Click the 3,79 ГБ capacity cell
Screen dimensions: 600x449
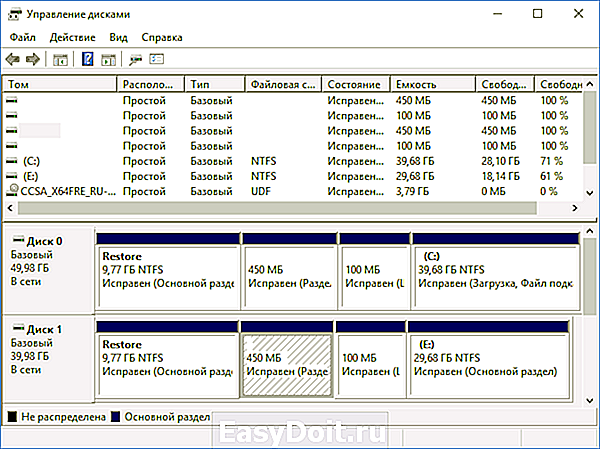(412, 191)
